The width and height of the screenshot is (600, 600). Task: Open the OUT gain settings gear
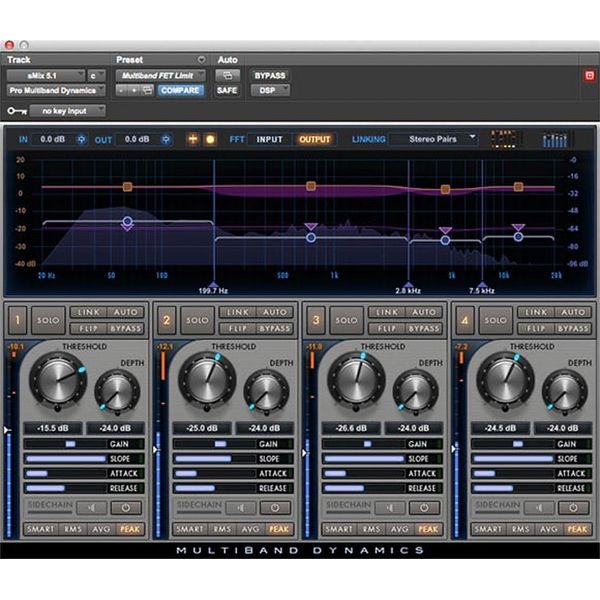click(x=166, y=139)
